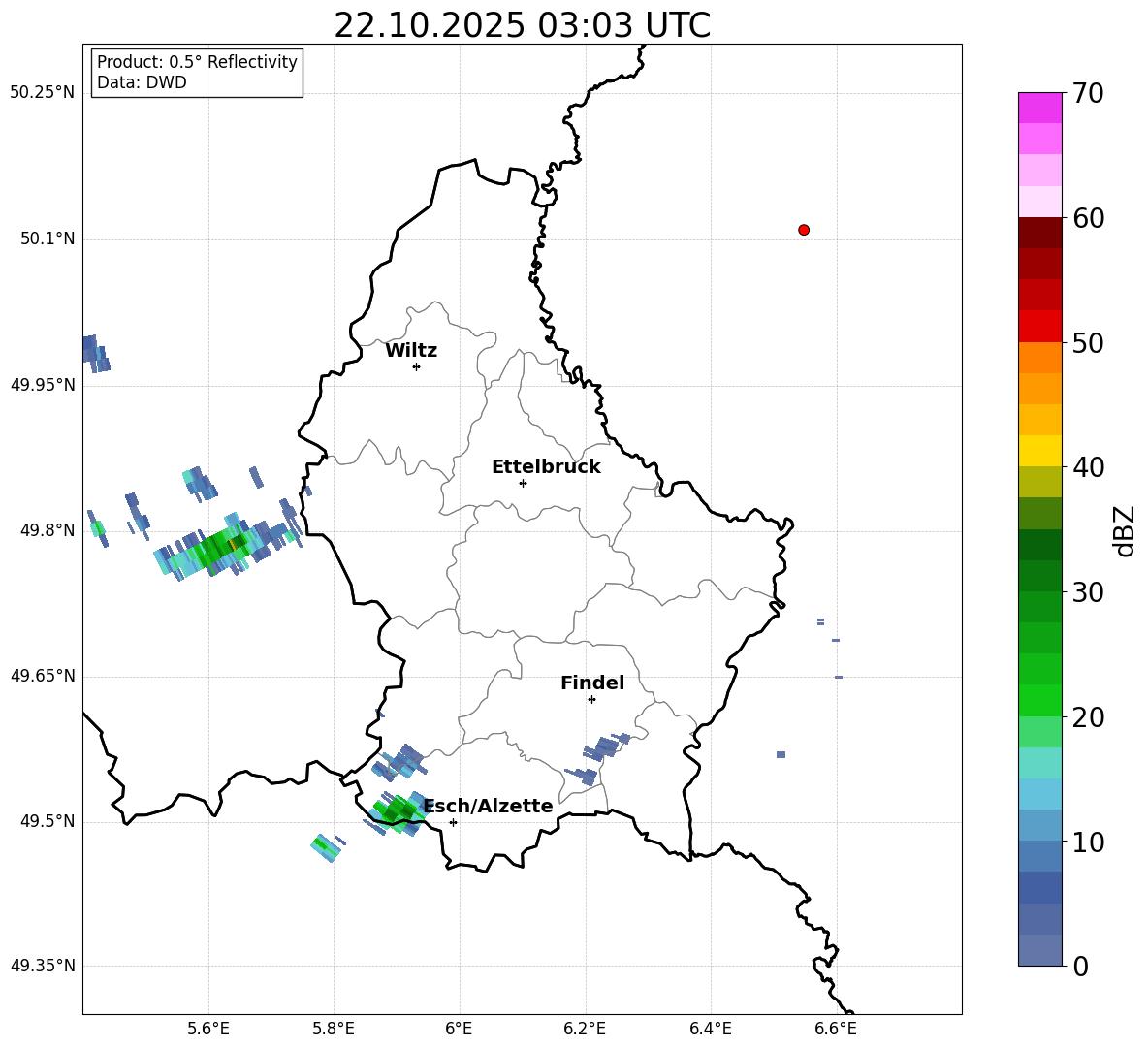Image resolution: width=1148 pixels, height=1048 pixels.
Task: Click the colorbar value 0
Action: (1080, 966)
